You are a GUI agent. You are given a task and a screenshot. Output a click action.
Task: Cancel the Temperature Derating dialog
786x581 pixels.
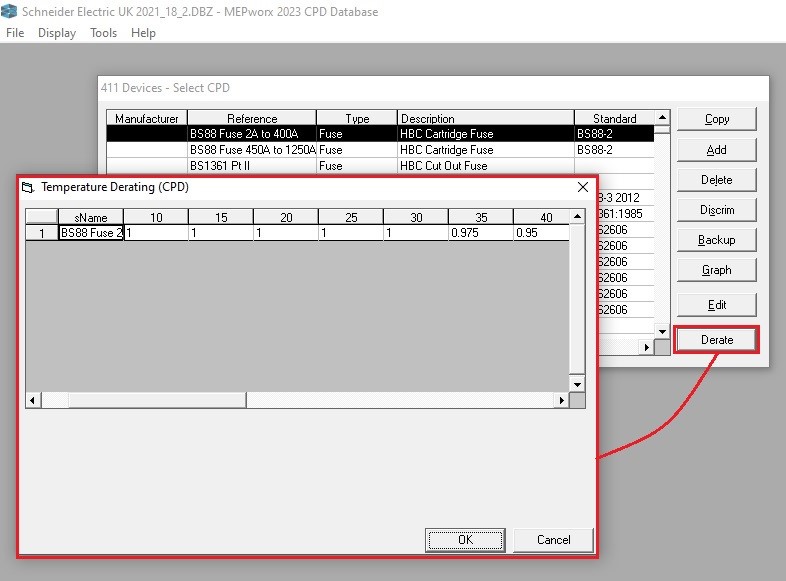click(553, 540)
